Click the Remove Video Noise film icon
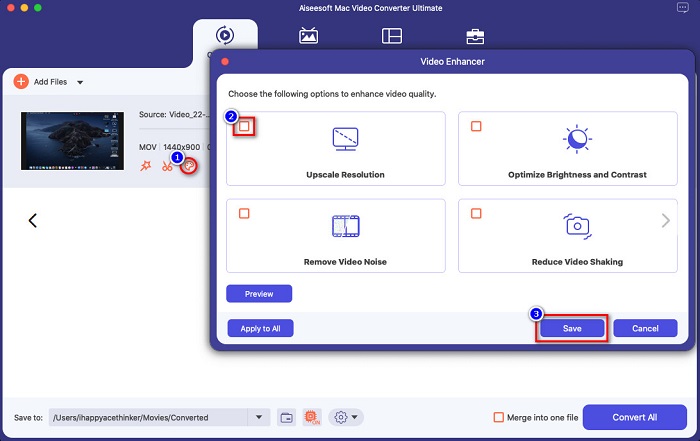The width and height of the screenshot is (700, 441). click(x=346, y=226)
